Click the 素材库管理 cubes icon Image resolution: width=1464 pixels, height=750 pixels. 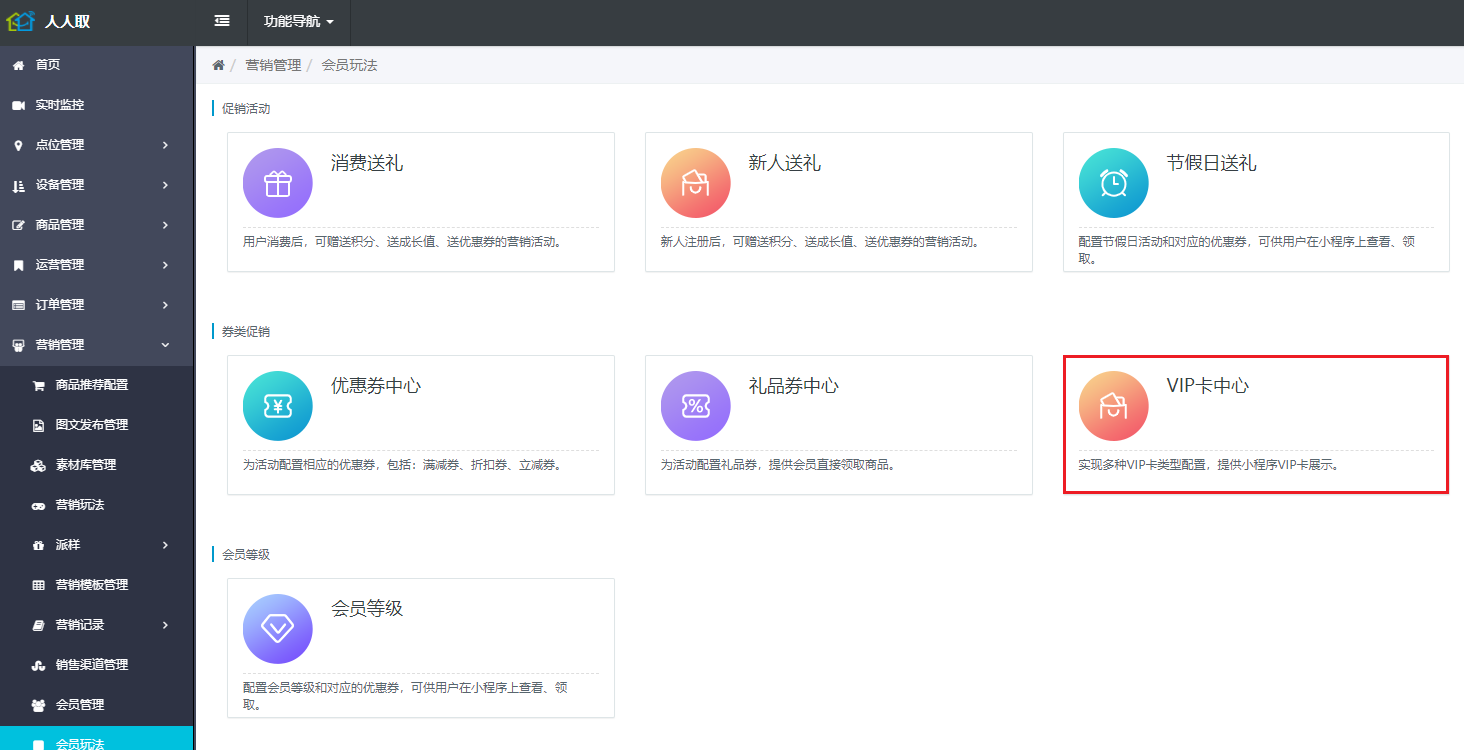point(38,465)
